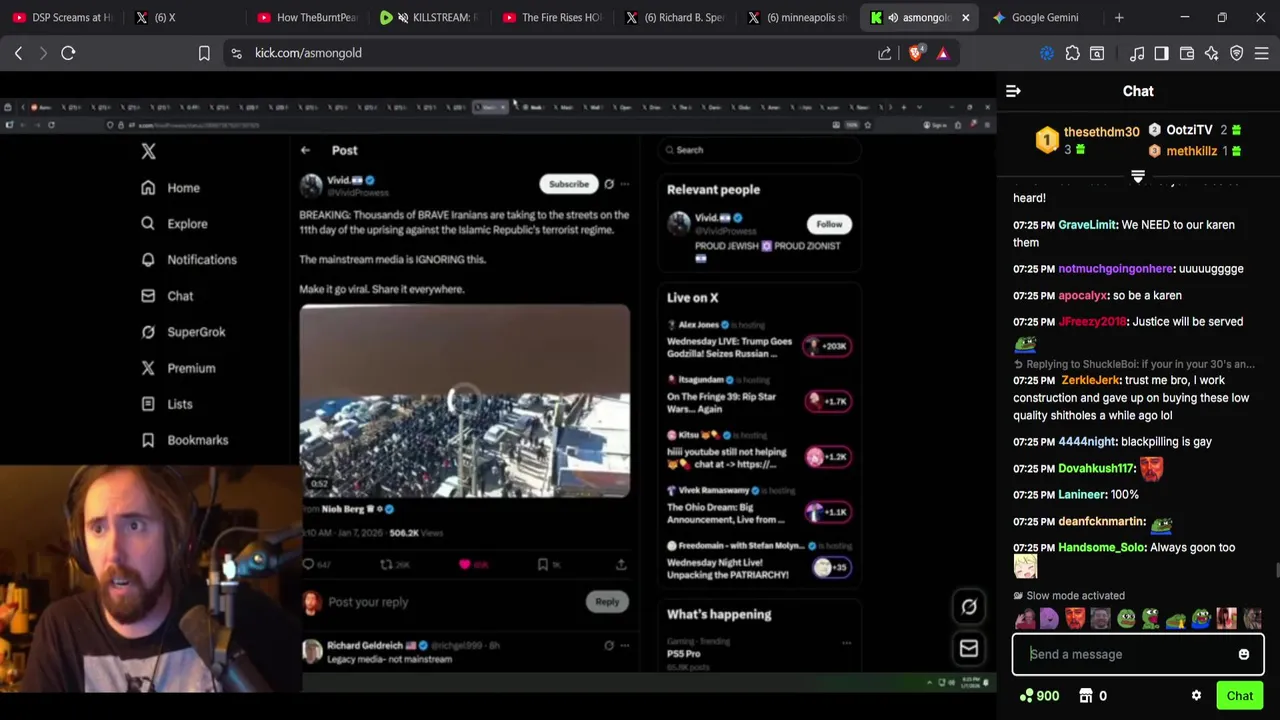The image size is (1280, 720).
Task: Open a new browser tab
Action: [x=1119, y=17]
